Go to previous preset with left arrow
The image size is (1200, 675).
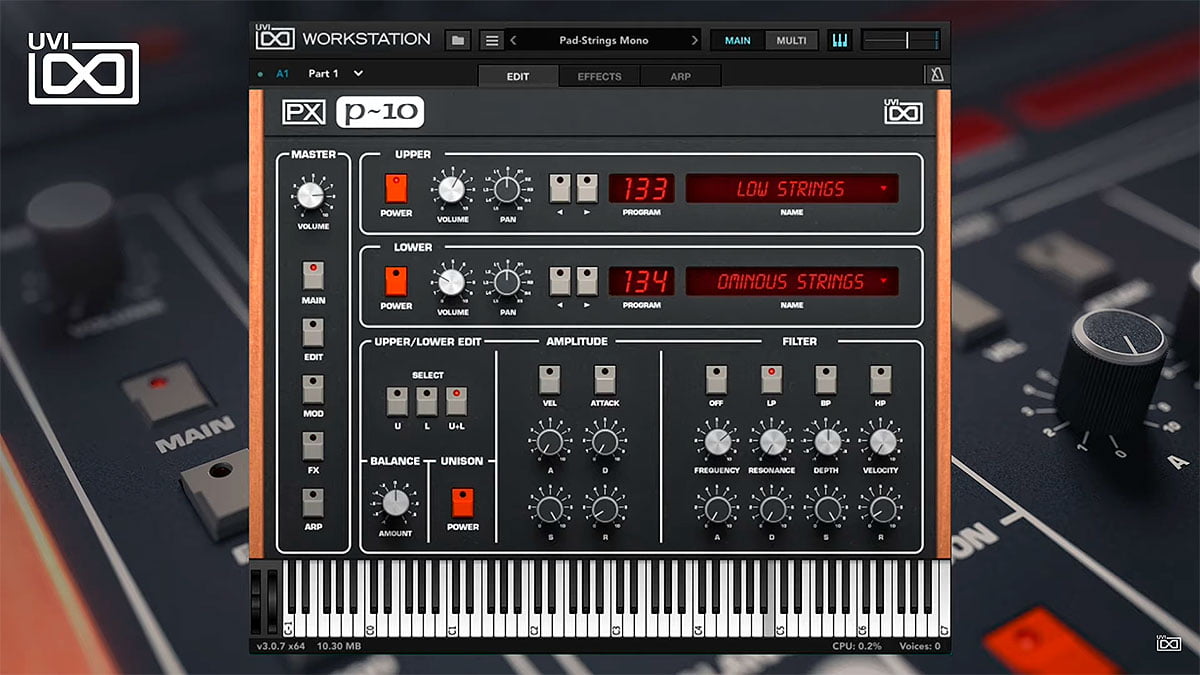point(513,40)
